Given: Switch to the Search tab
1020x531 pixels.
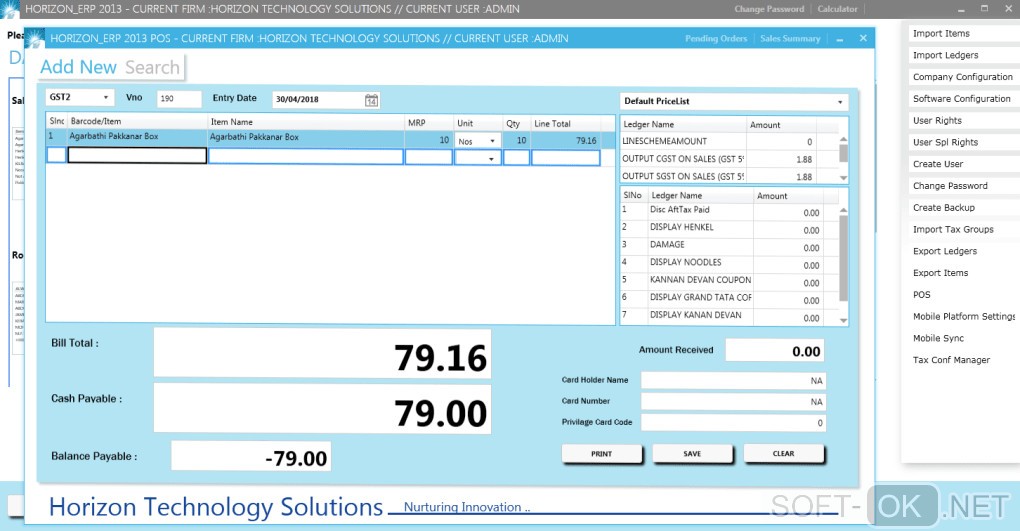Looking at the screenshot, I should tap(152, 67).
